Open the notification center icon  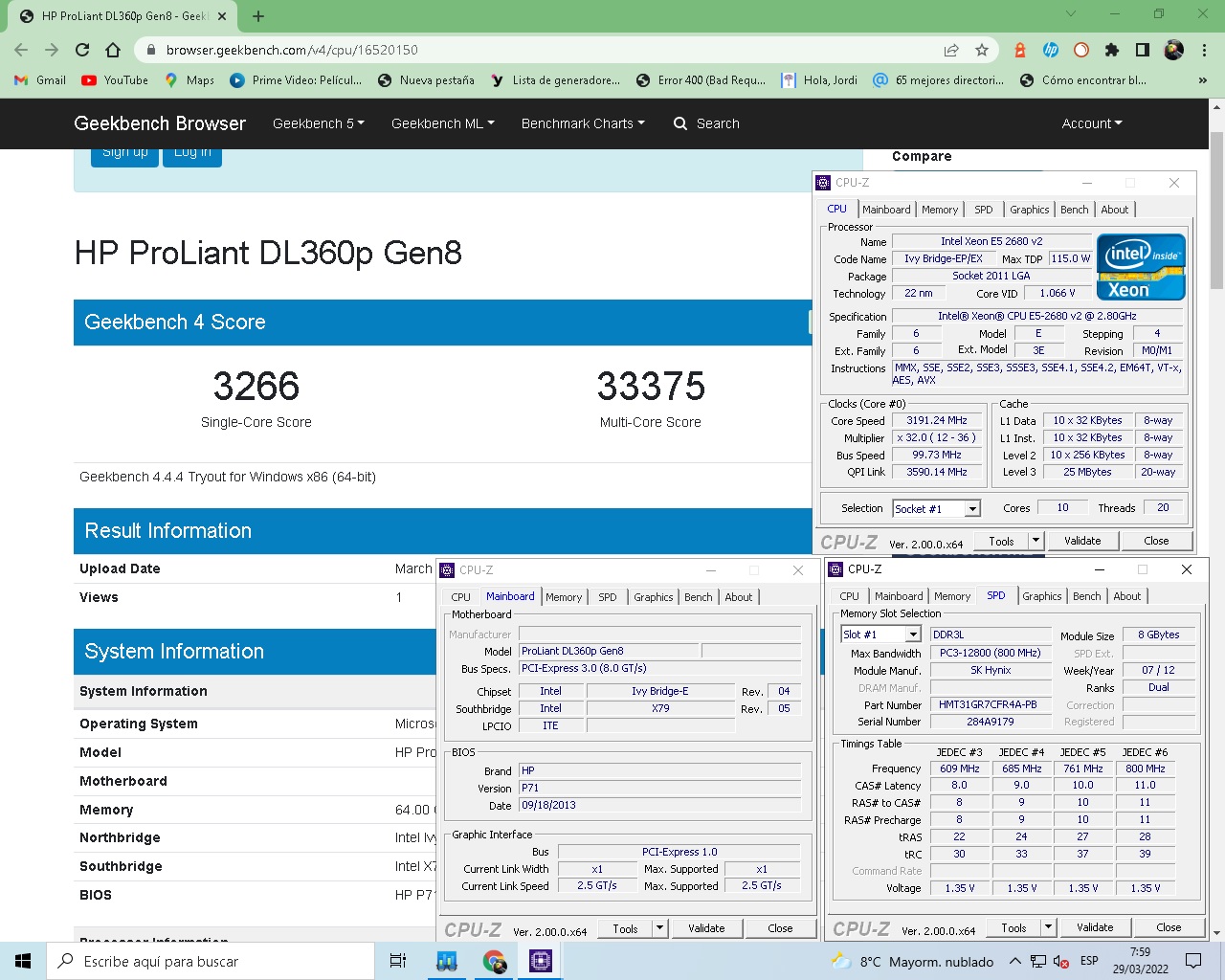click(1193, 961)
